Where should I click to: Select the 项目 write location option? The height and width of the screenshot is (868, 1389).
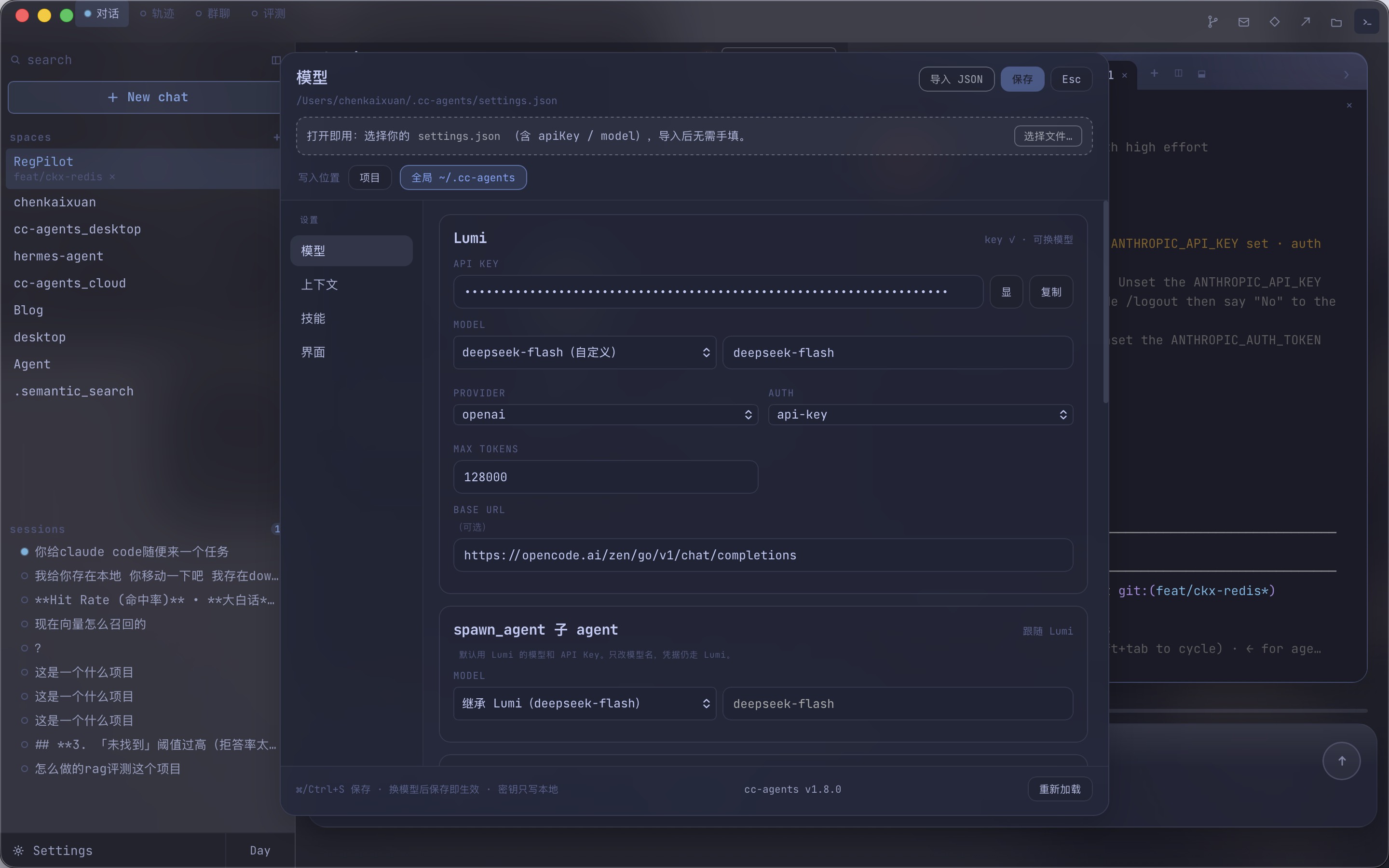(369, 177)
